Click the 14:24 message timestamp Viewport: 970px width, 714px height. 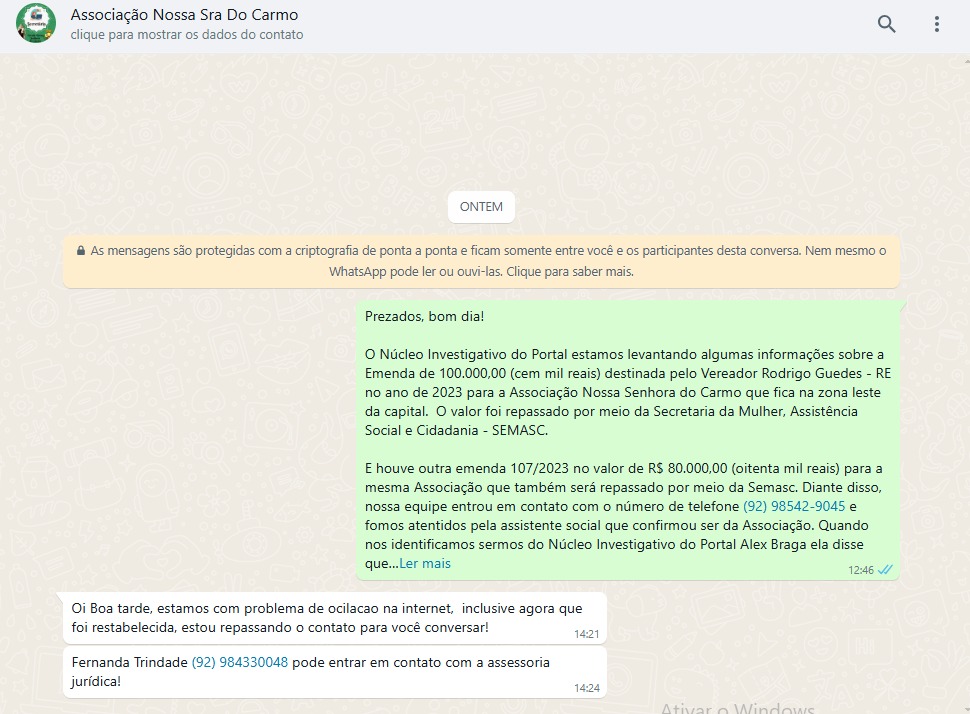coord(586,688)
